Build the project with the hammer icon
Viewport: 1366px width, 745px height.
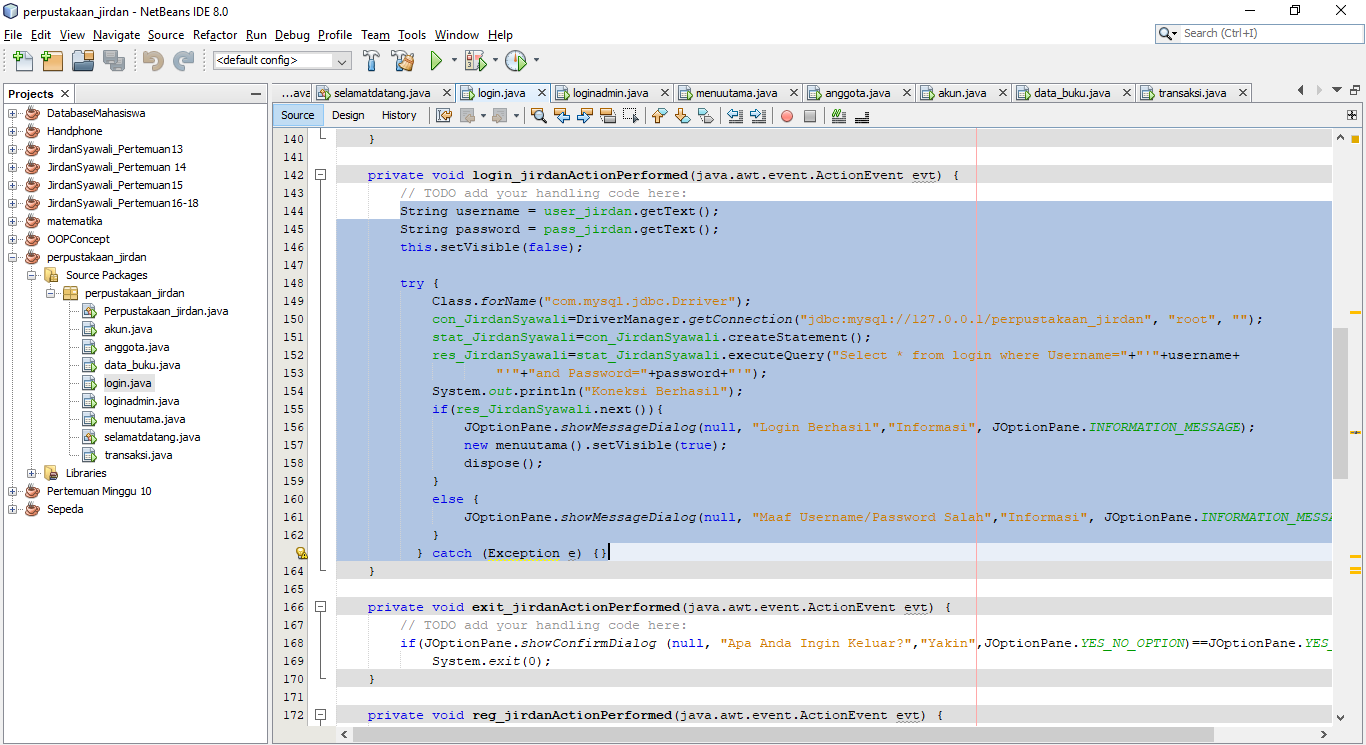(370, 60)
